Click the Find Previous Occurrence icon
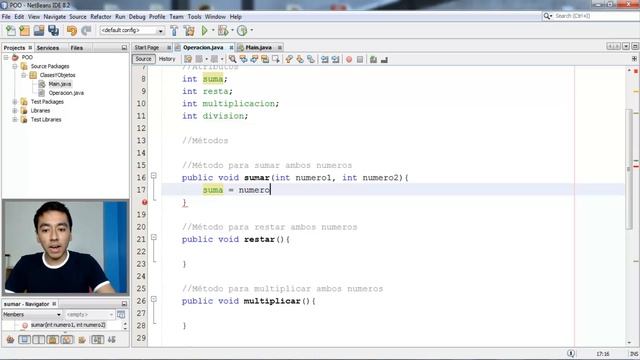This screenshot has width=640, height=360. (243, 60)
